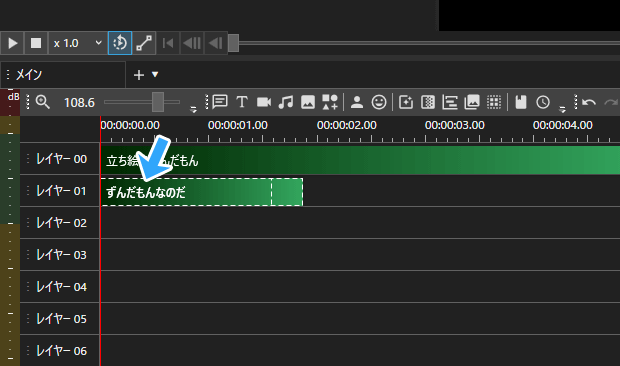
Task: Click the レイヤー 00 layer header
Action: pos(59,159)
